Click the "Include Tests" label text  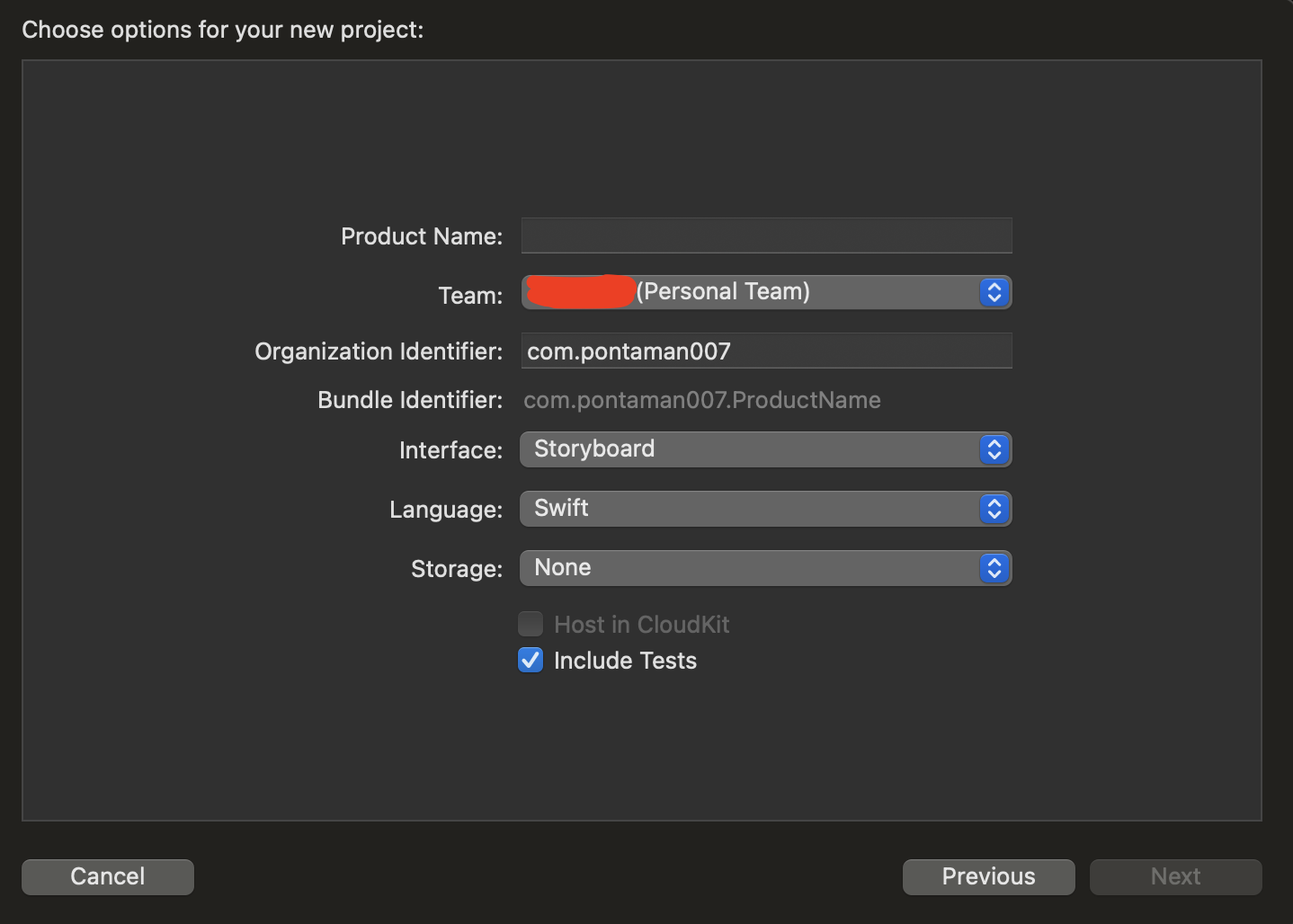(625, 661)
